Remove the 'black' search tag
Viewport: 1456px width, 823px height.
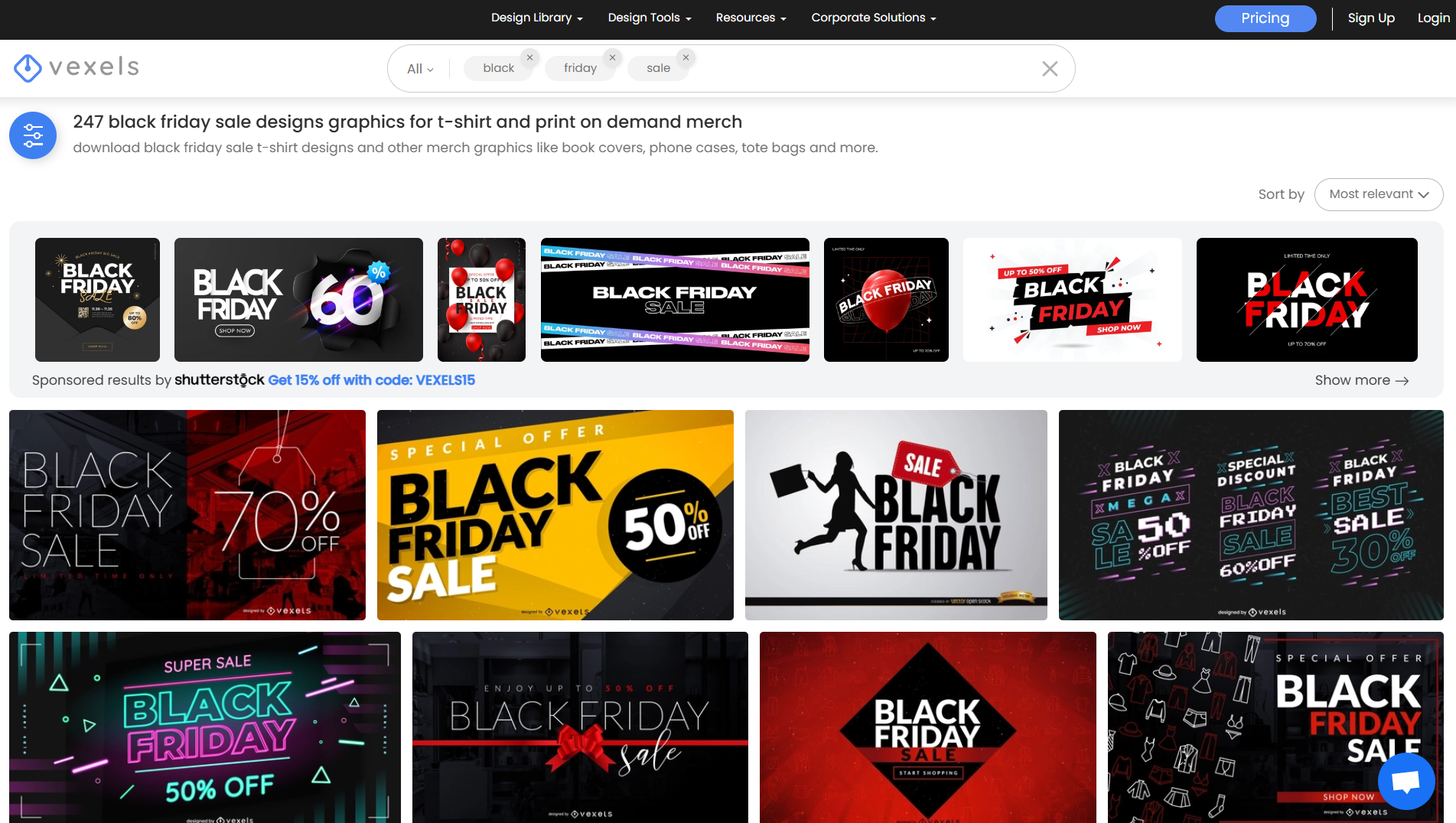click(529, 57)
